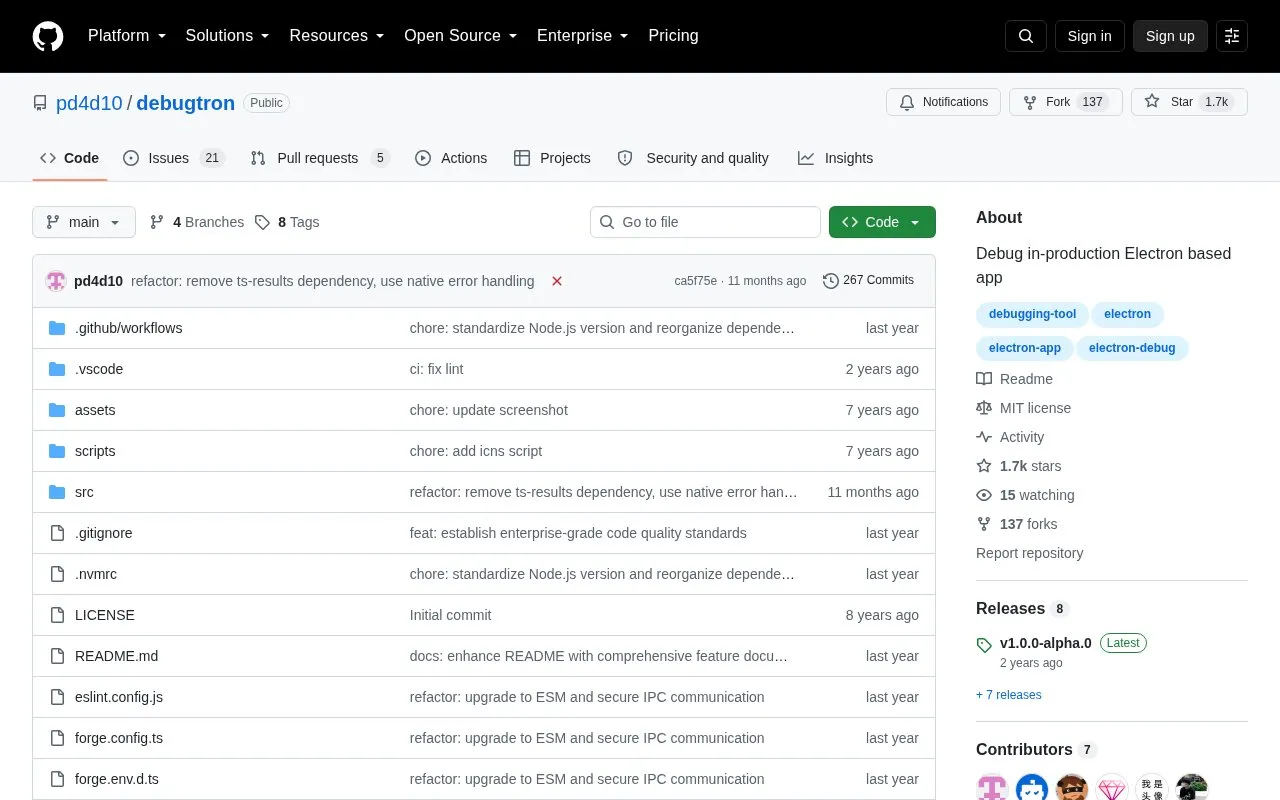This screenshot has height=800, width=1280.
Task: Open the ca5f75e commit hash
Action: [x=695, y=281]
